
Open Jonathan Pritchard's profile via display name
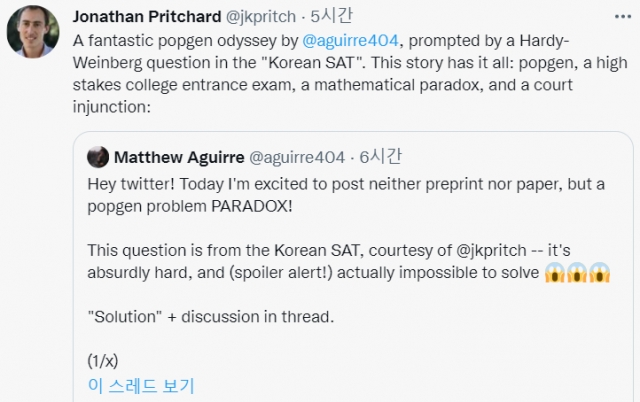[x=147, y=17]
